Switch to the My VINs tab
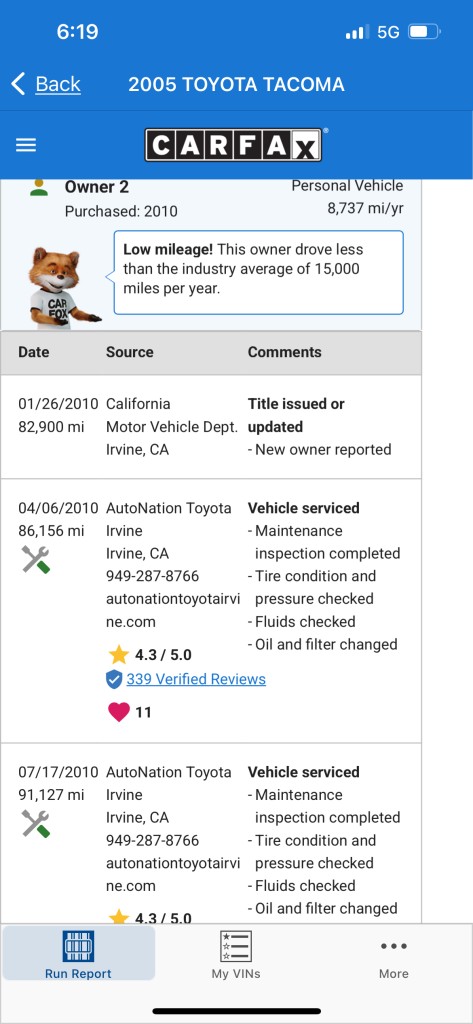473x1024 pixels. pyautogui.click(x=236, y=954)
